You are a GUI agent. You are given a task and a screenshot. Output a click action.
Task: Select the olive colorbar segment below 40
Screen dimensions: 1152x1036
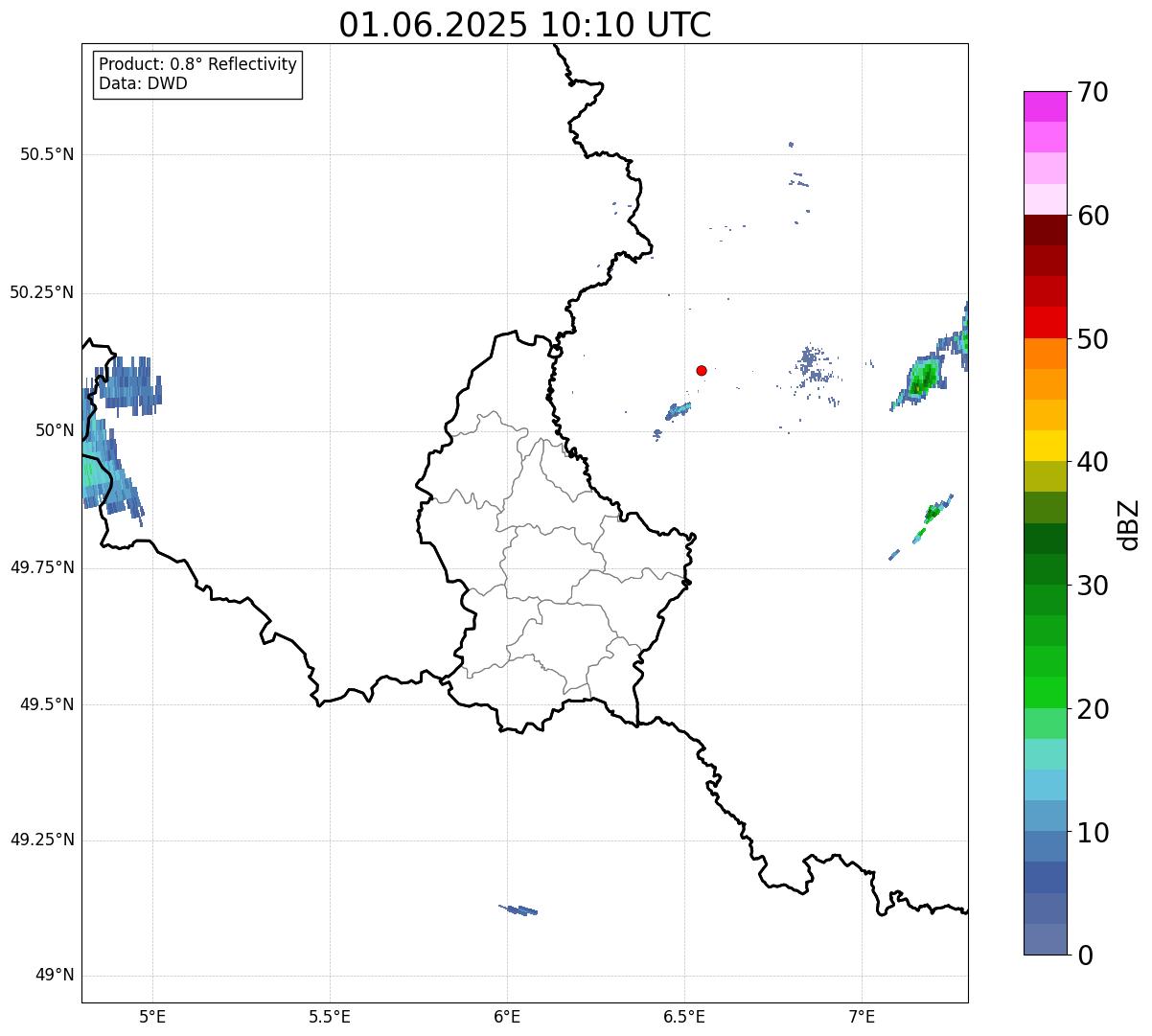coord(1045,476)
